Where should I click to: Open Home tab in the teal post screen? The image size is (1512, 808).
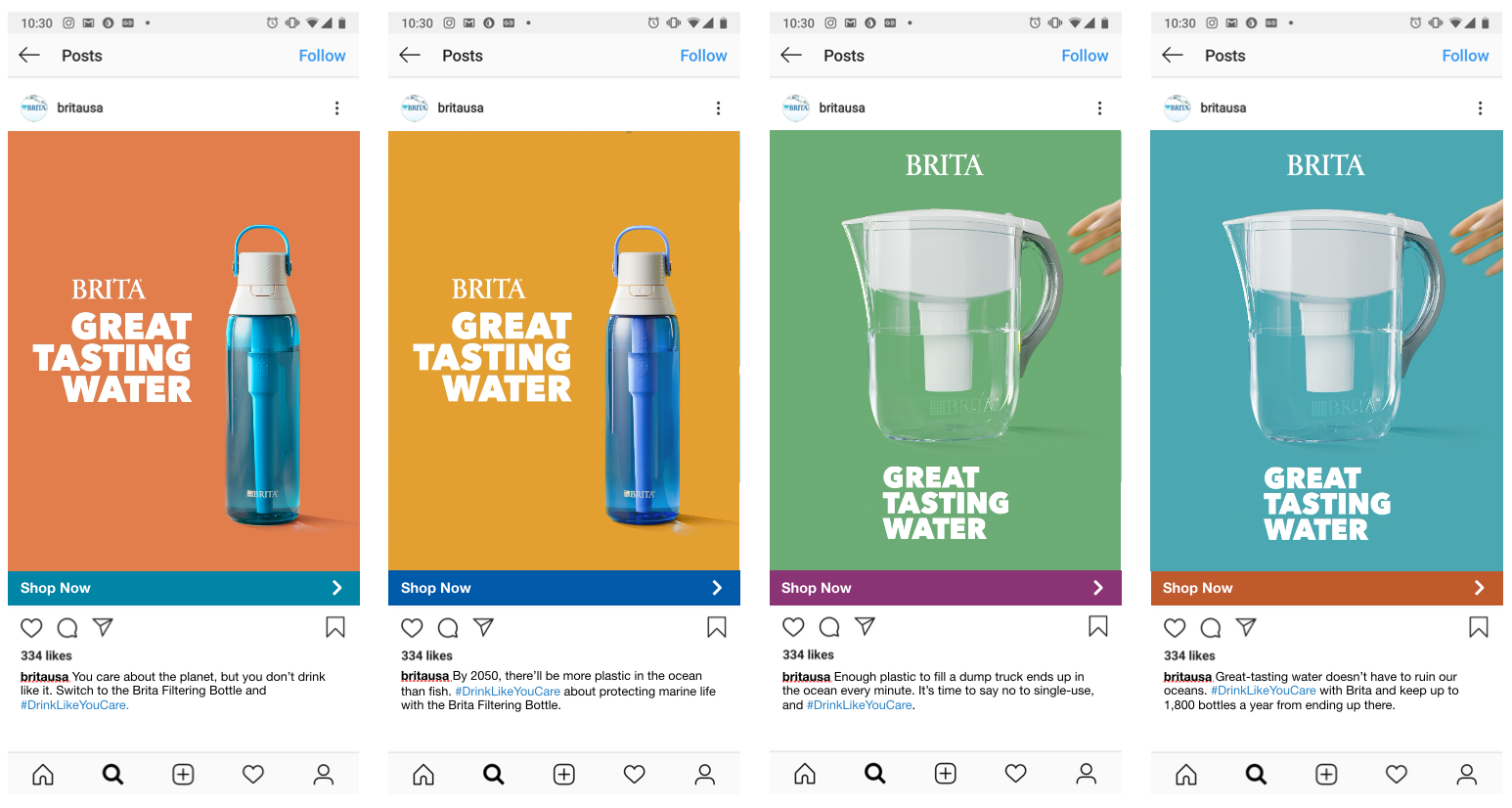tap(1185, 775)
